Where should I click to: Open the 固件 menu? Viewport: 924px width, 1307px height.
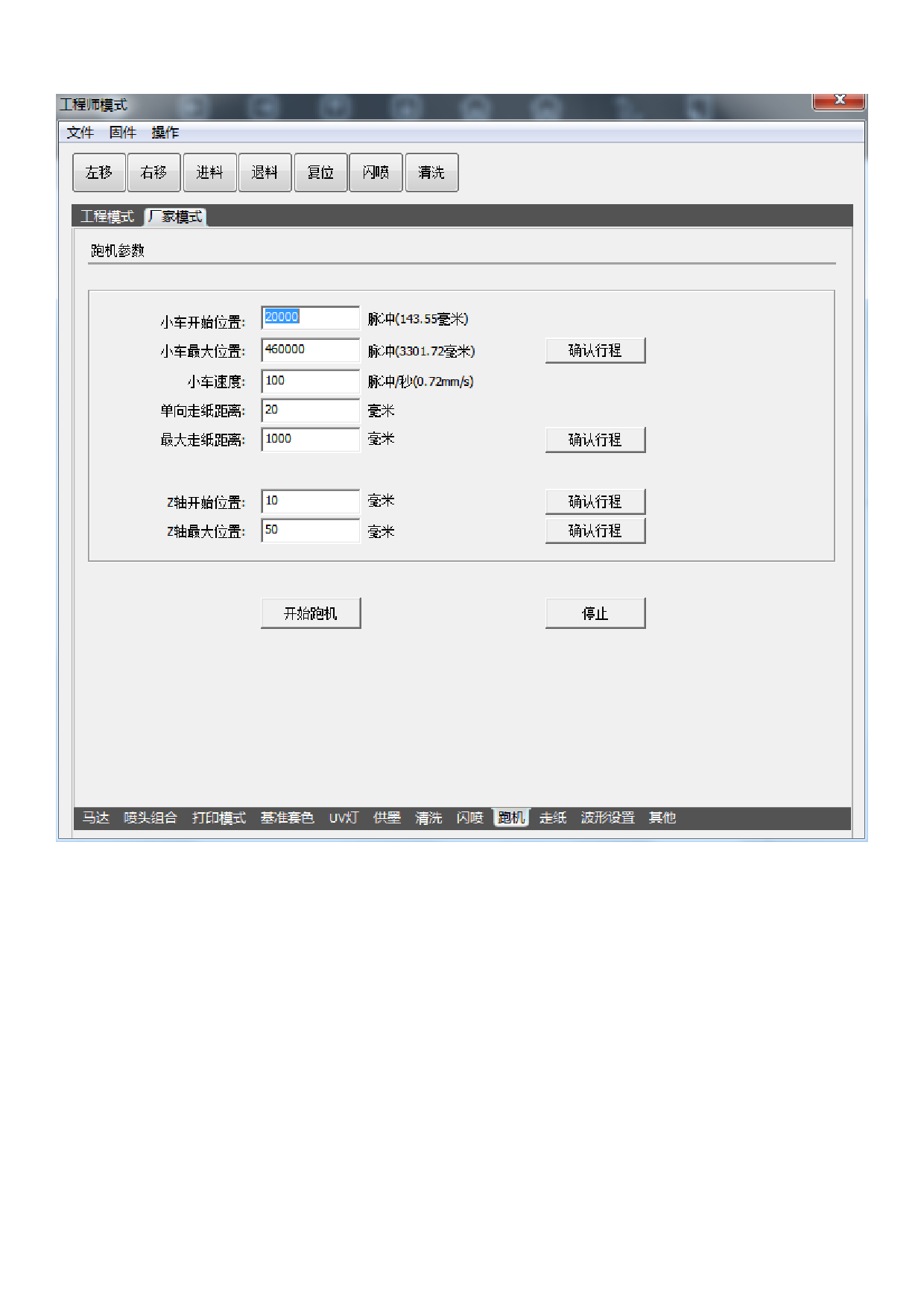pos(122,133)
